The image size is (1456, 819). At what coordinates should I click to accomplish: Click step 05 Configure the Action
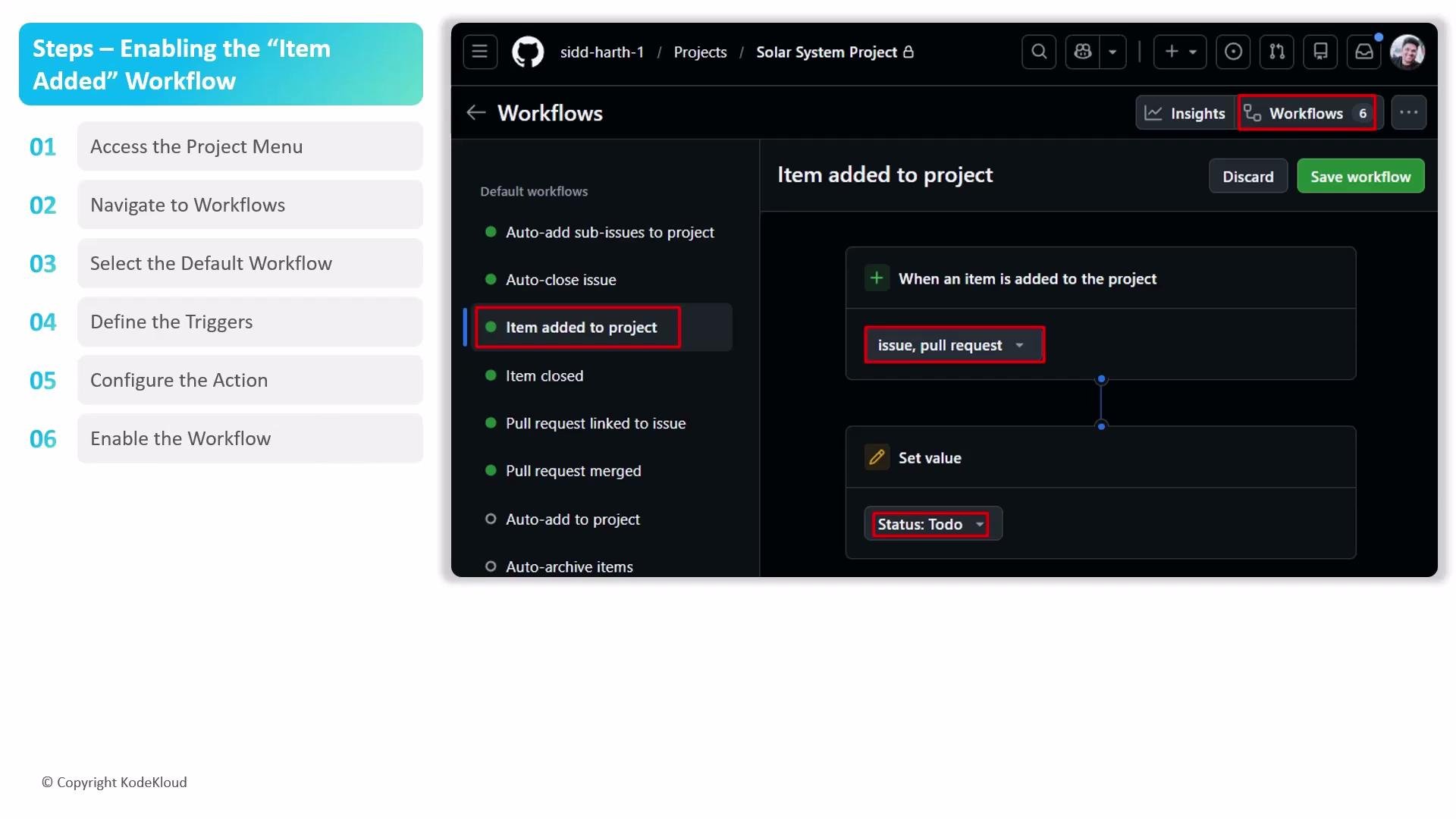(x=250, y=380)
